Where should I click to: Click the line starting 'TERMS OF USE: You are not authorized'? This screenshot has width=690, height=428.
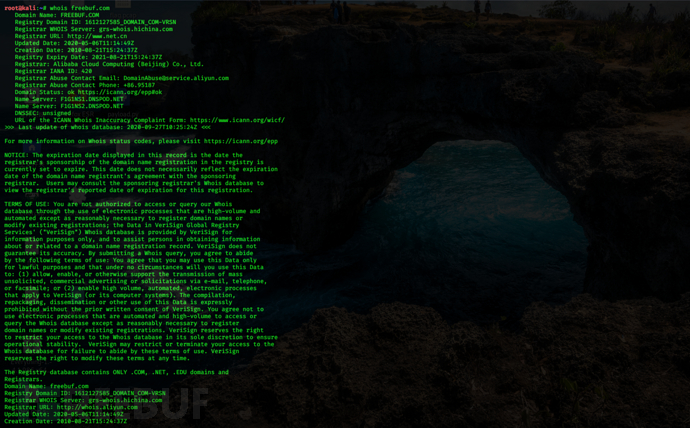(x=118, y=204)
